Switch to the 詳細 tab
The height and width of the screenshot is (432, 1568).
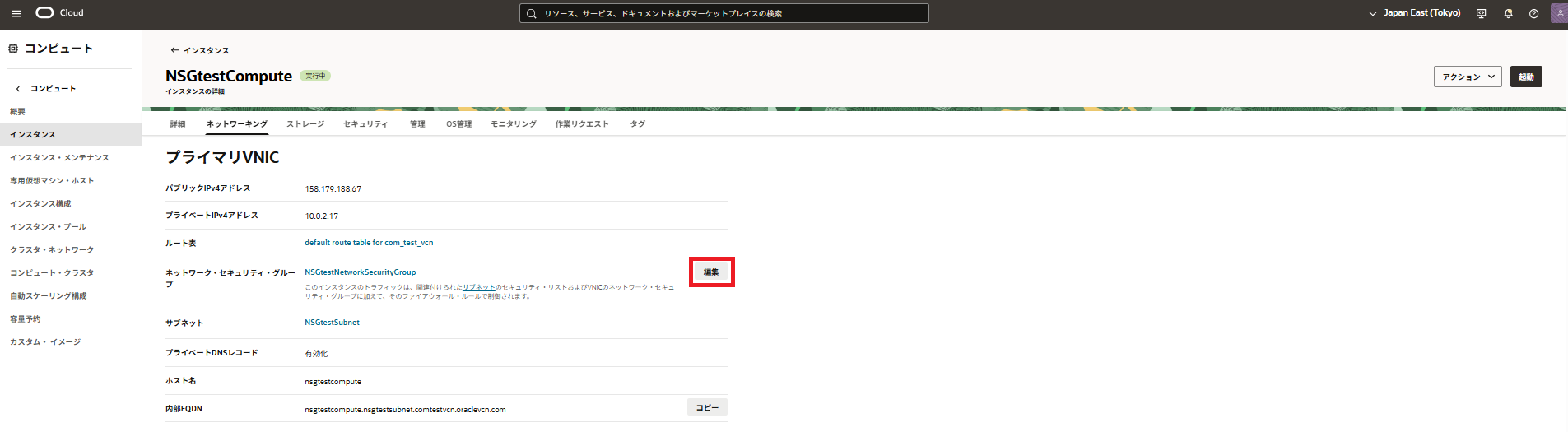pyautogui.click(x=178, y=124)
